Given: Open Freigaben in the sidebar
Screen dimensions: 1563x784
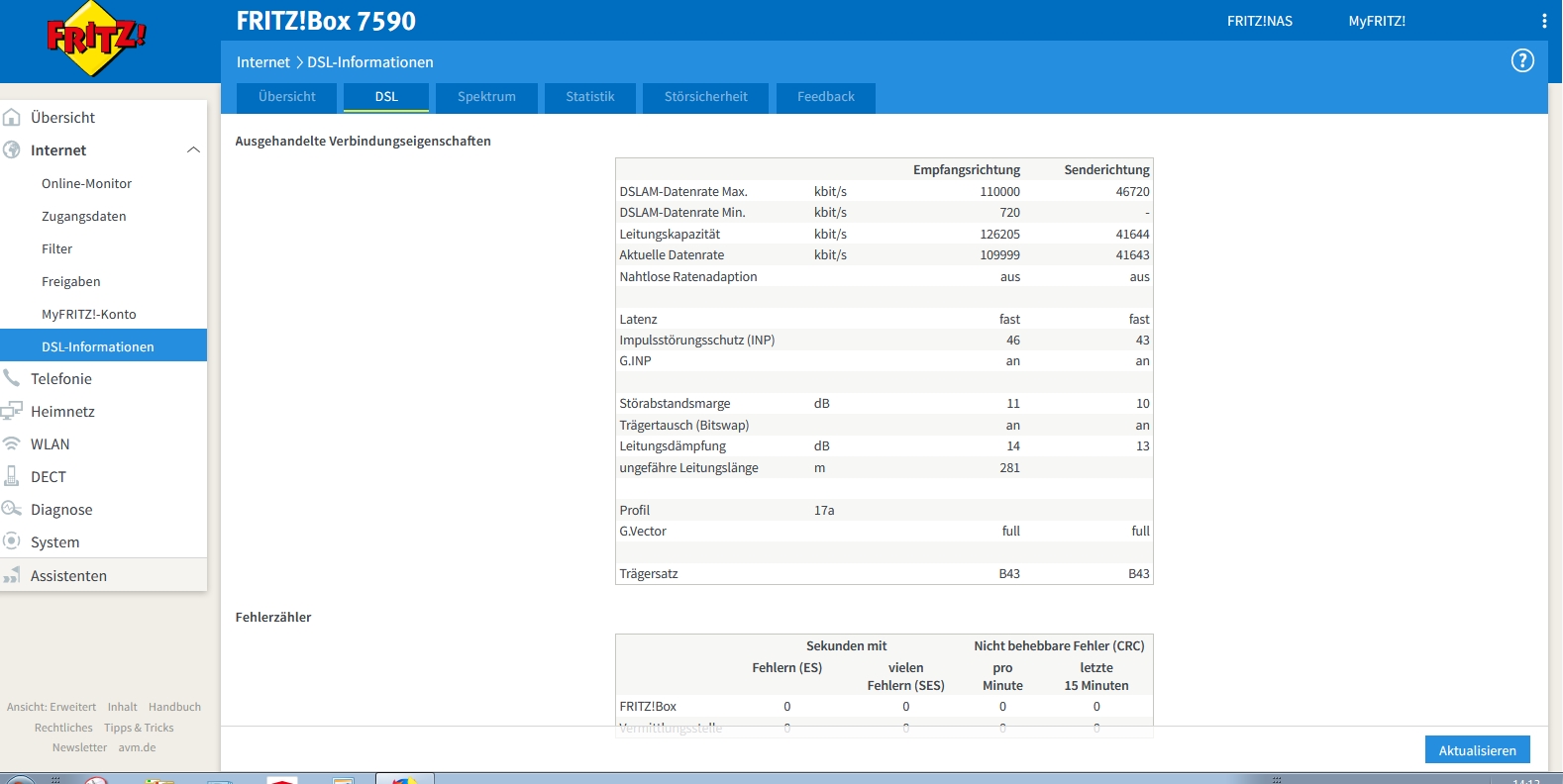Looking at the screenshot, I should coord(70,281).
